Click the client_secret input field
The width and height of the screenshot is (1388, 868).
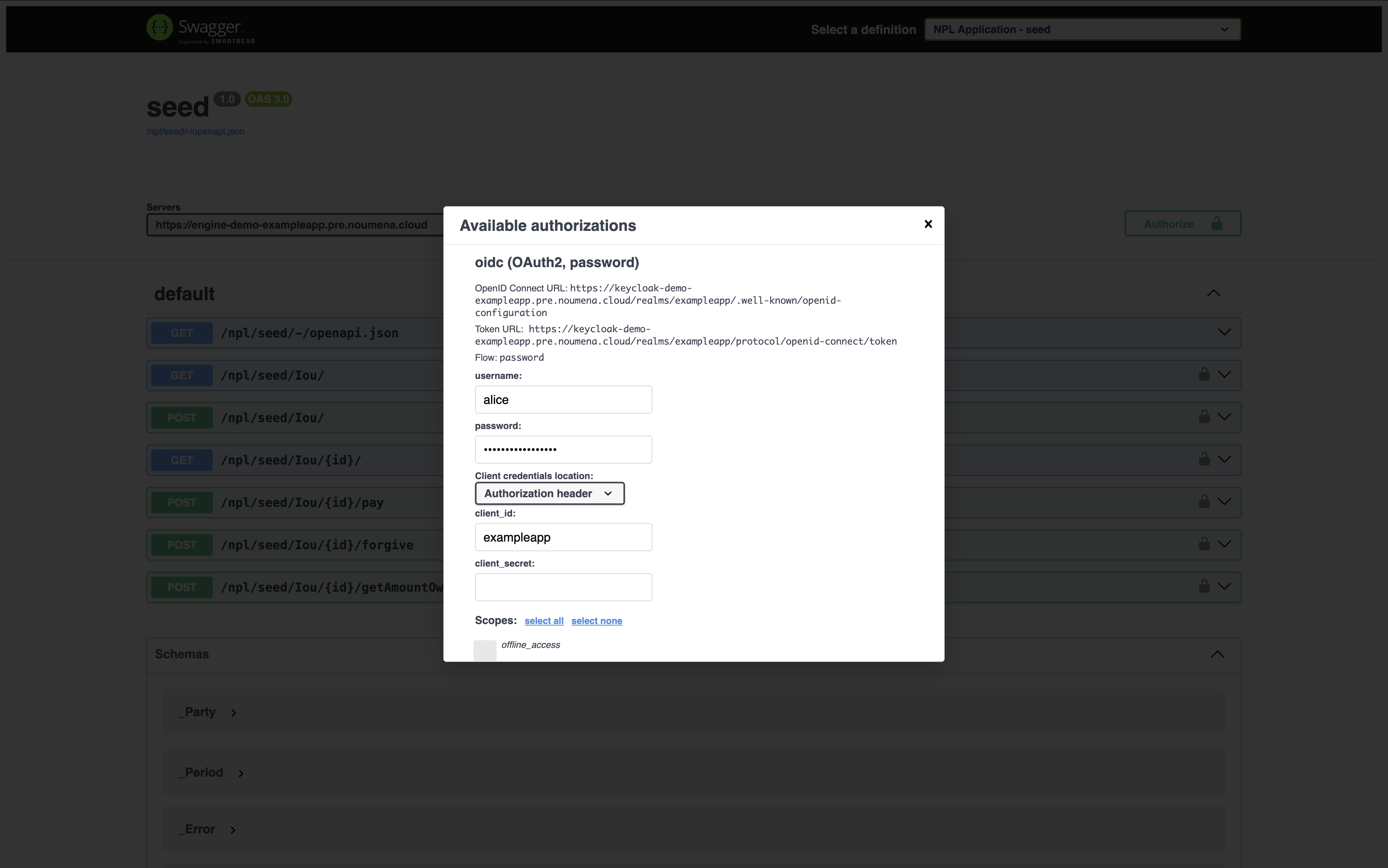click(x=563, y=587)
